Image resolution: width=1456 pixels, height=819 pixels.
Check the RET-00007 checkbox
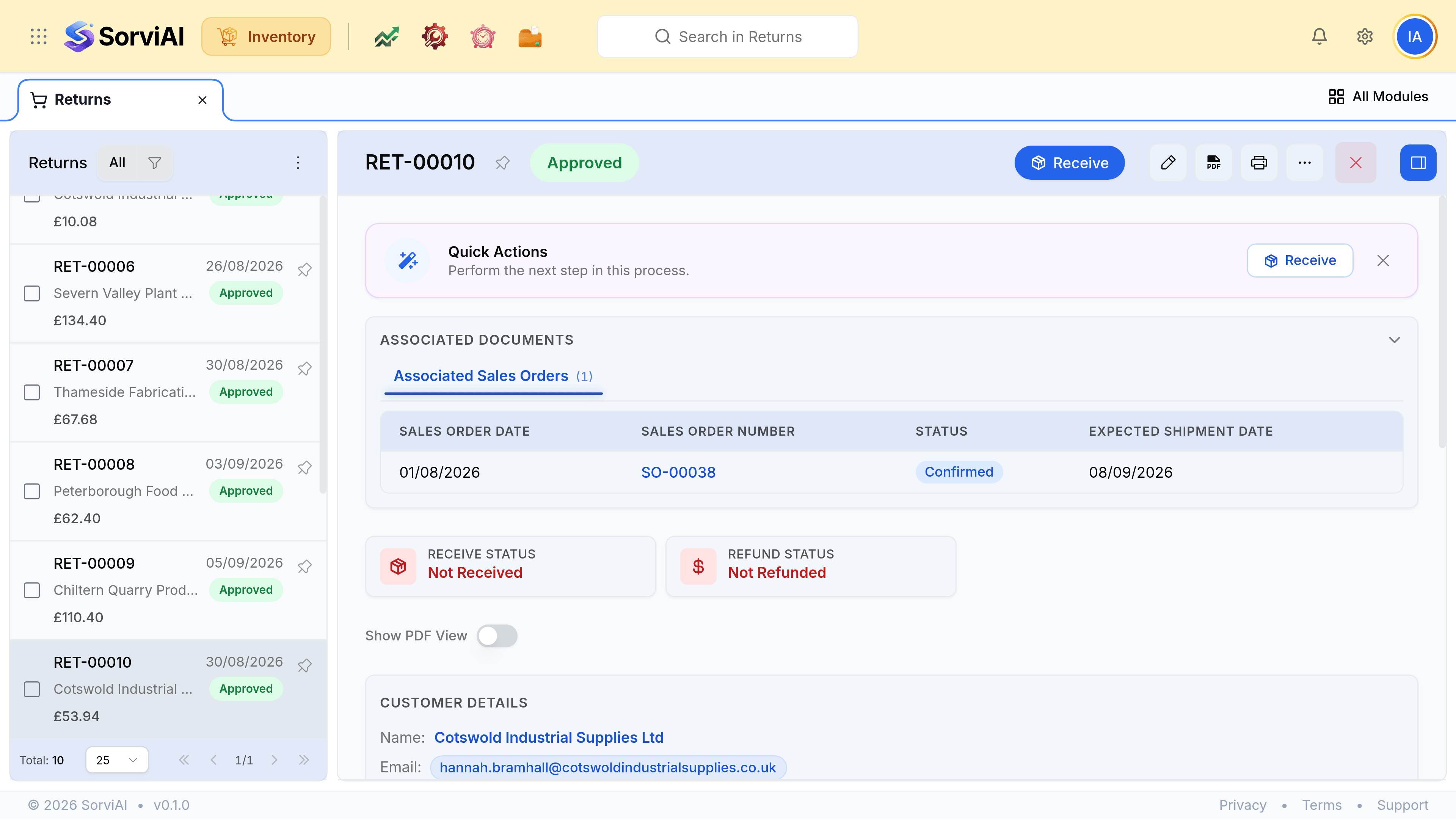coord(31,392)
